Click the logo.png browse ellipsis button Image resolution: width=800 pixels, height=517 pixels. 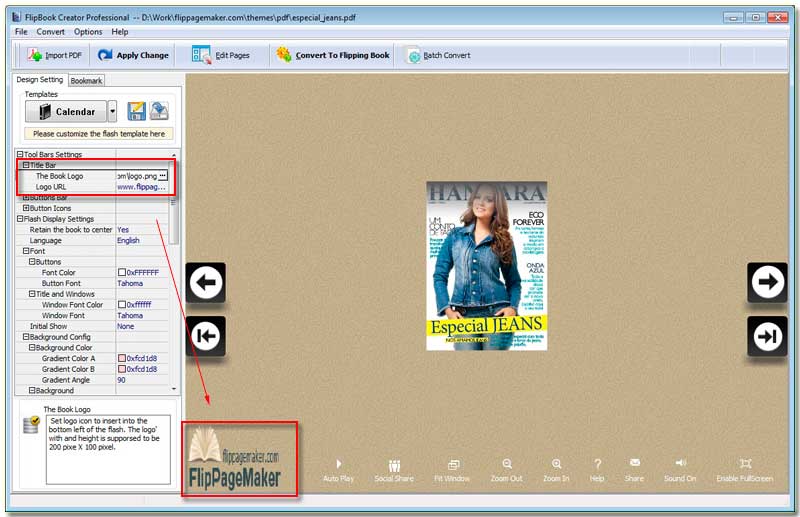coord(163,176)
